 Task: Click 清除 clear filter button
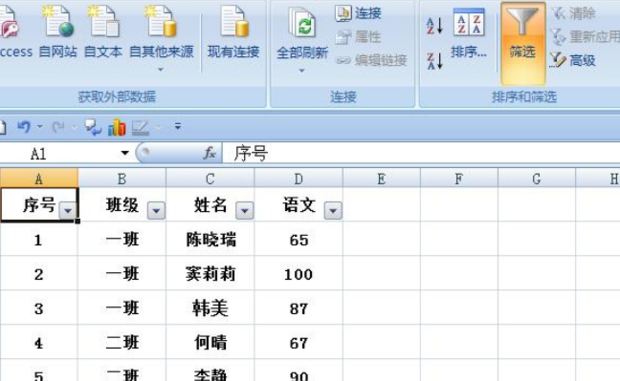[x=573, y=13]
